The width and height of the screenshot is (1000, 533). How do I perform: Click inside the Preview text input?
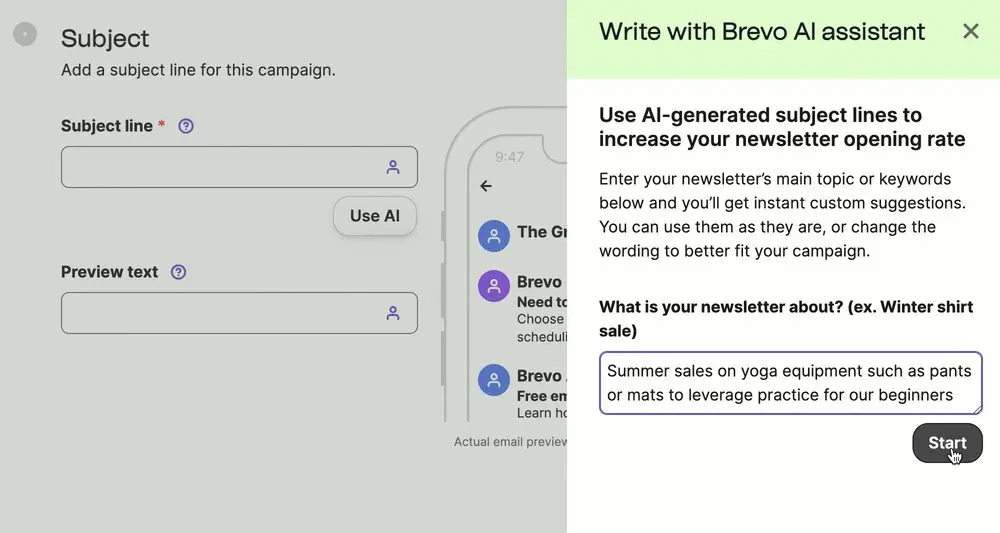click(x=220, y=313)
